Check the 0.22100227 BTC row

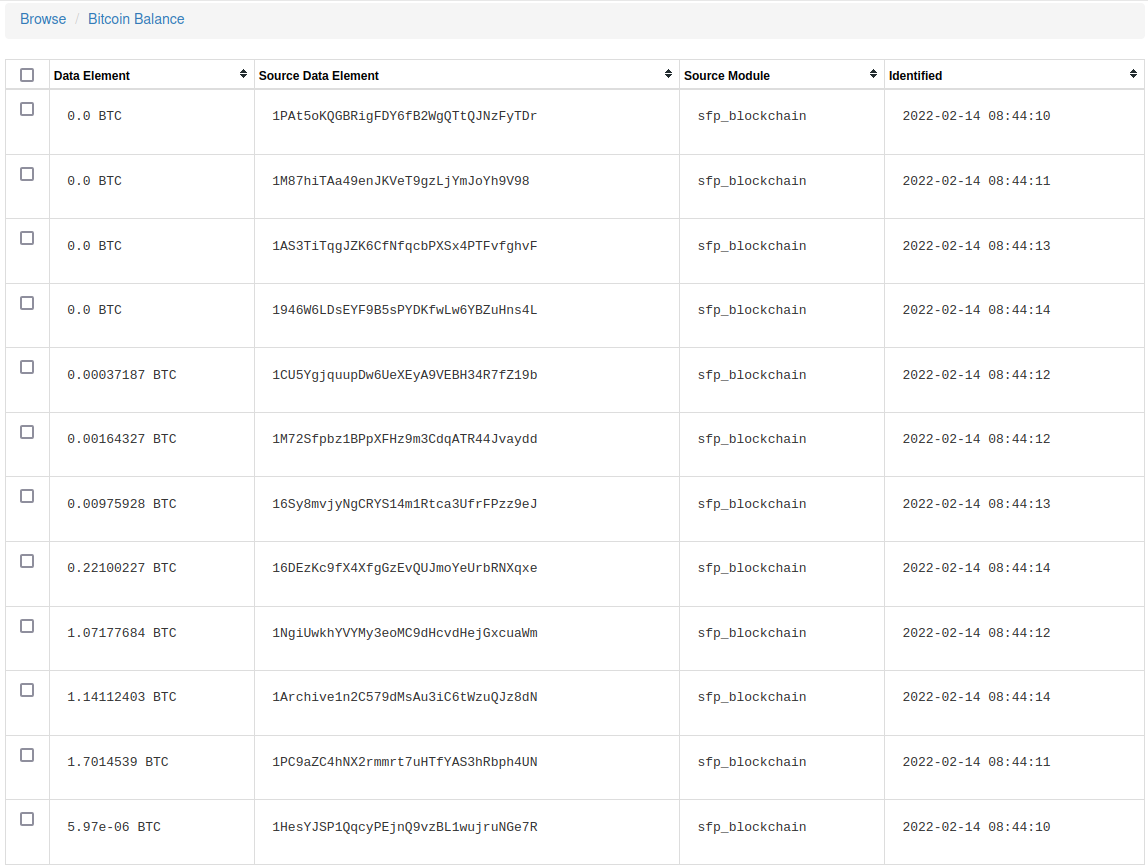[27, 561]
